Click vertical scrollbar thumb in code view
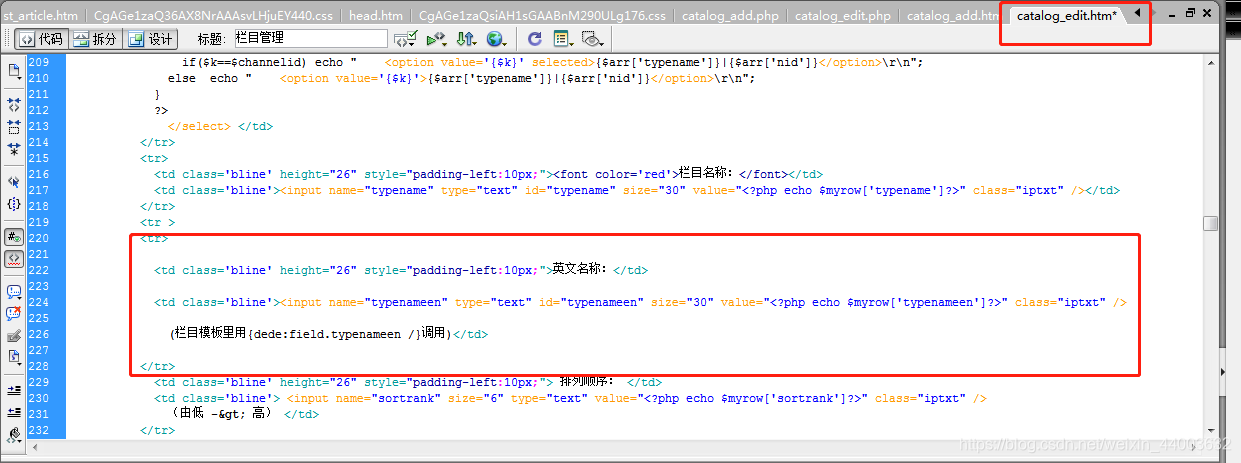This screenshot has height=463, width=1241. (x=1210, y=224)
